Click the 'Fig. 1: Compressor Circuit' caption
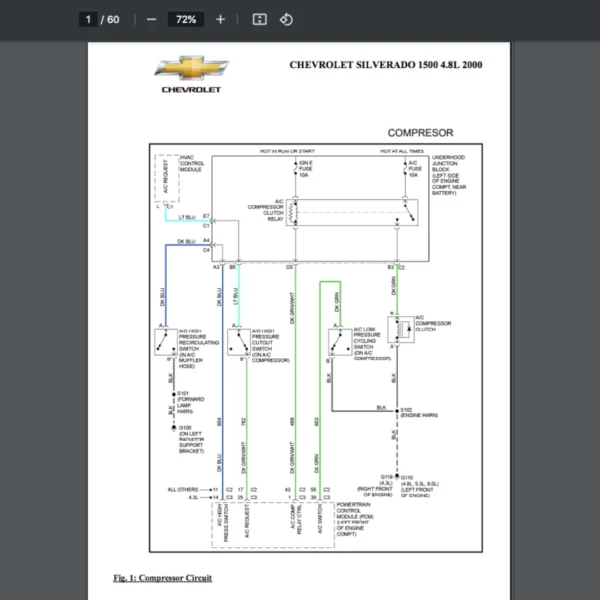This screenshot has width=600, height=600. click(x=163, y=578)
